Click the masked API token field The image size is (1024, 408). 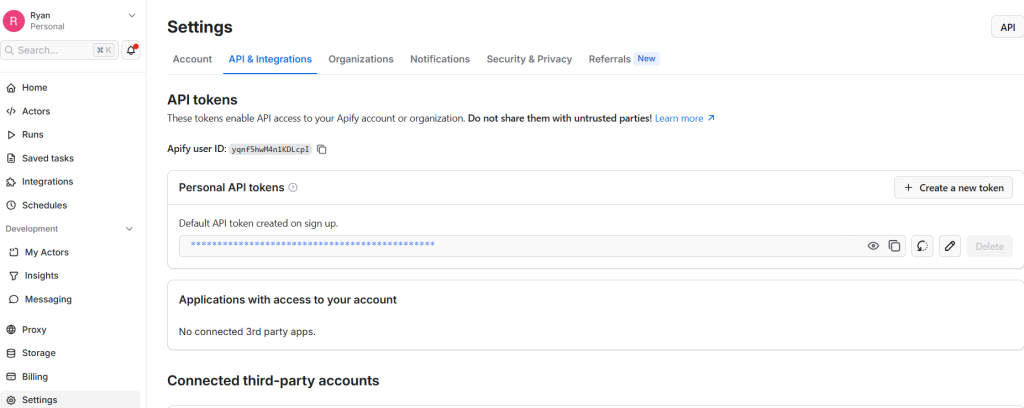542,246
